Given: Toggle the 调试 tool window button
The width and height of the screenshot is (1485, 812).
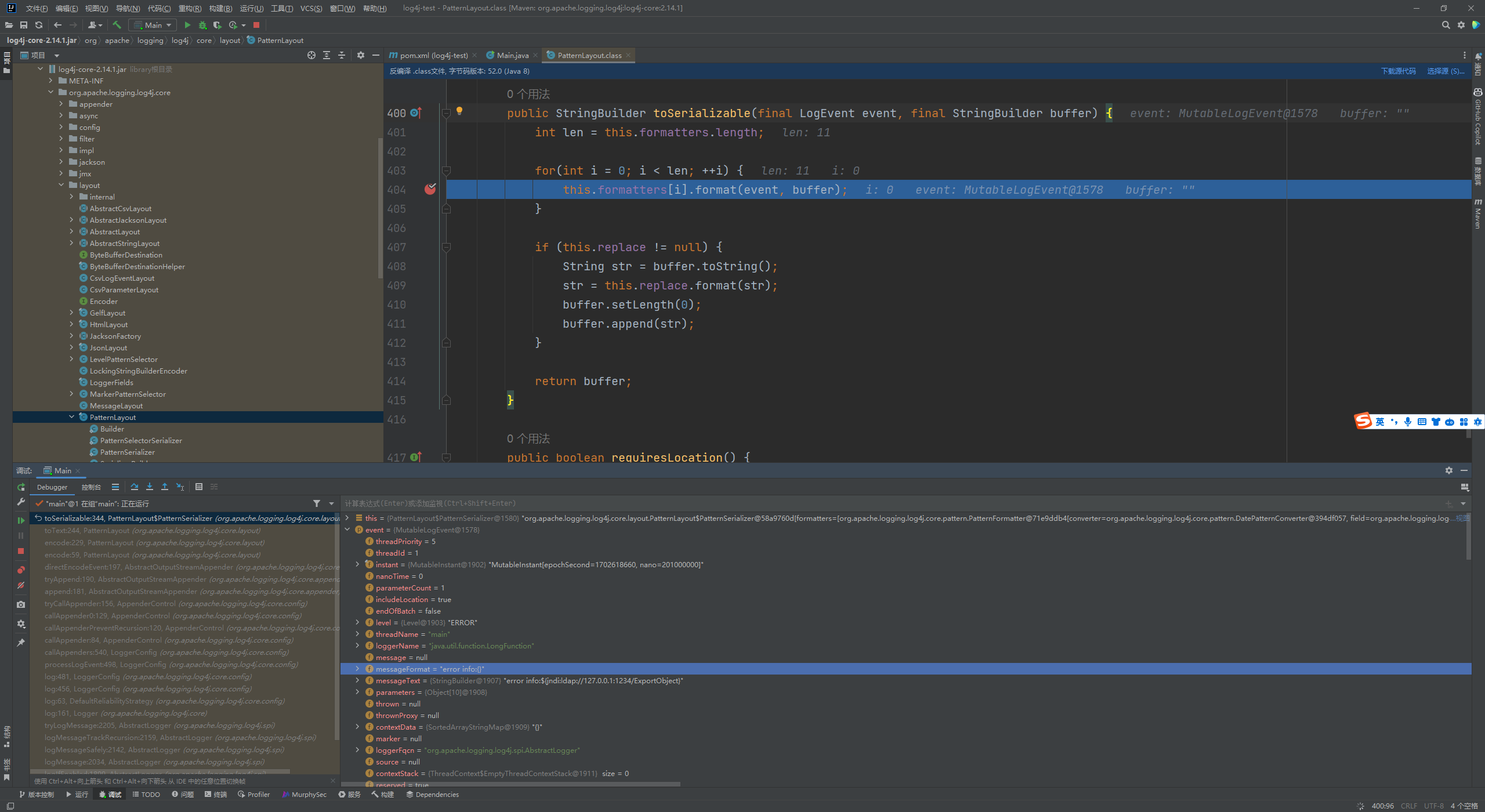Looking at the screenshot, I should point(110,795).
